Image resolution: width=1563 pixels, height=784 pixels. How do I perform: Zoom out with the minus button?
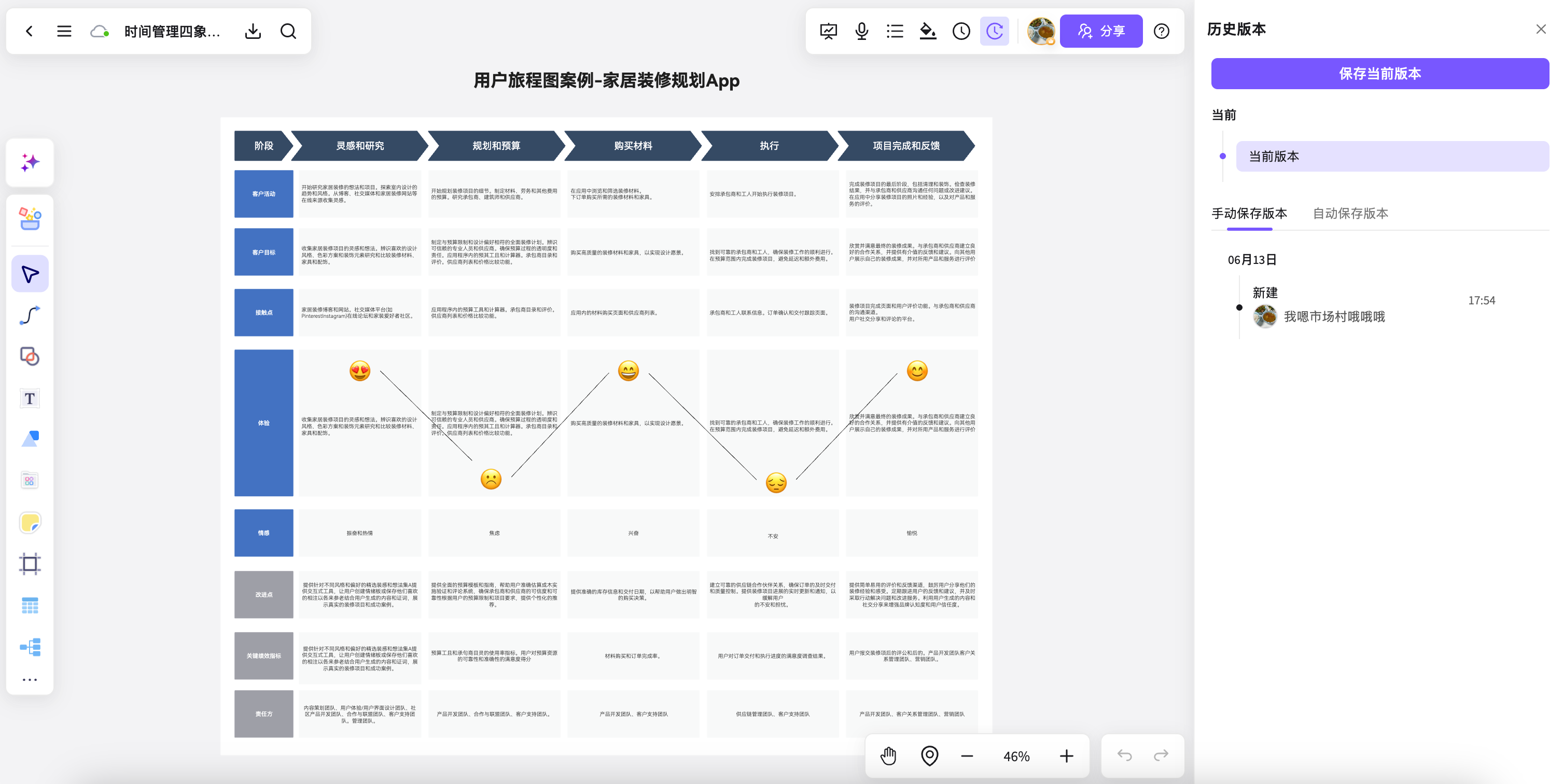[967, 756]
